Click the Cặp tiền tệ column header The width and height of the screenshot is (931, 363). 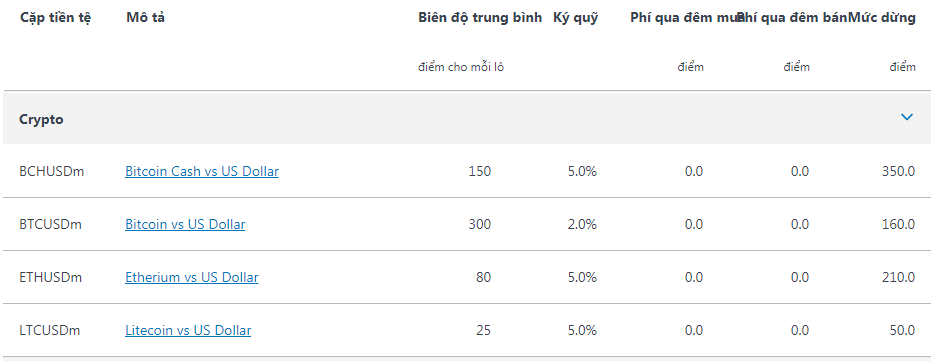tap(56, 18)
